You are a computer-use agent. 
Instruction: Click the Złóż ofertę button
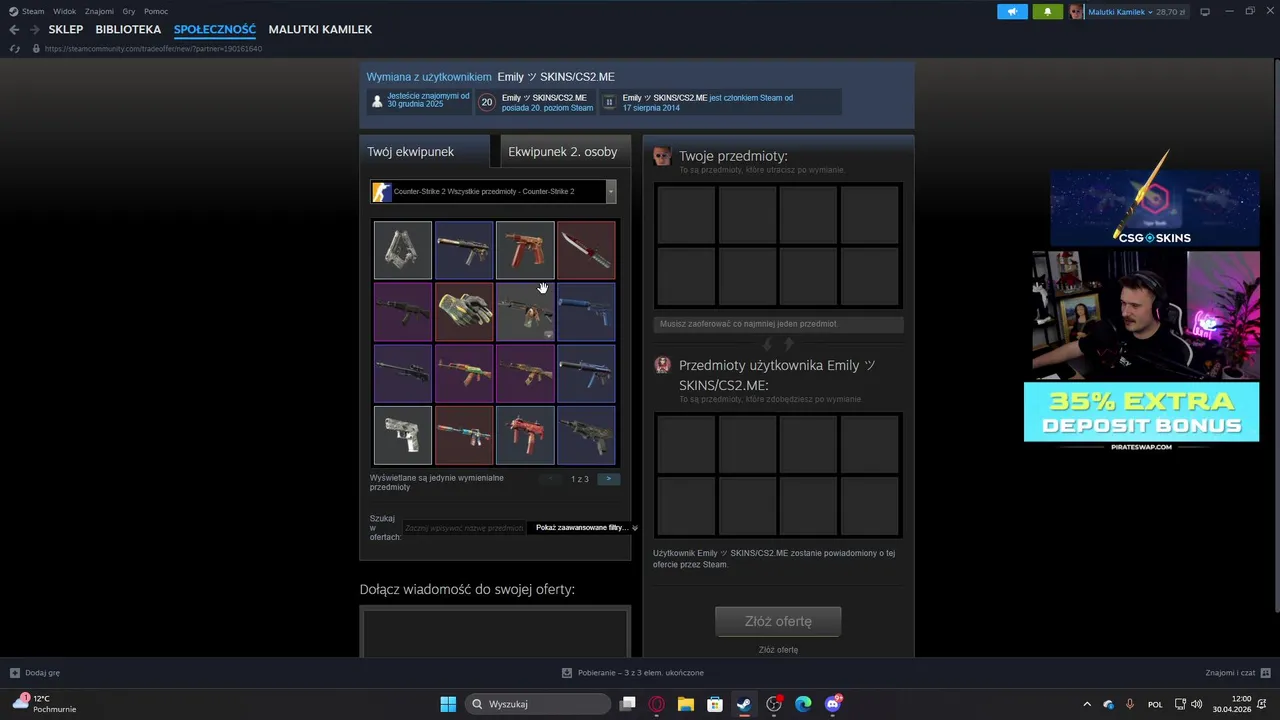[x=778, y=621]
